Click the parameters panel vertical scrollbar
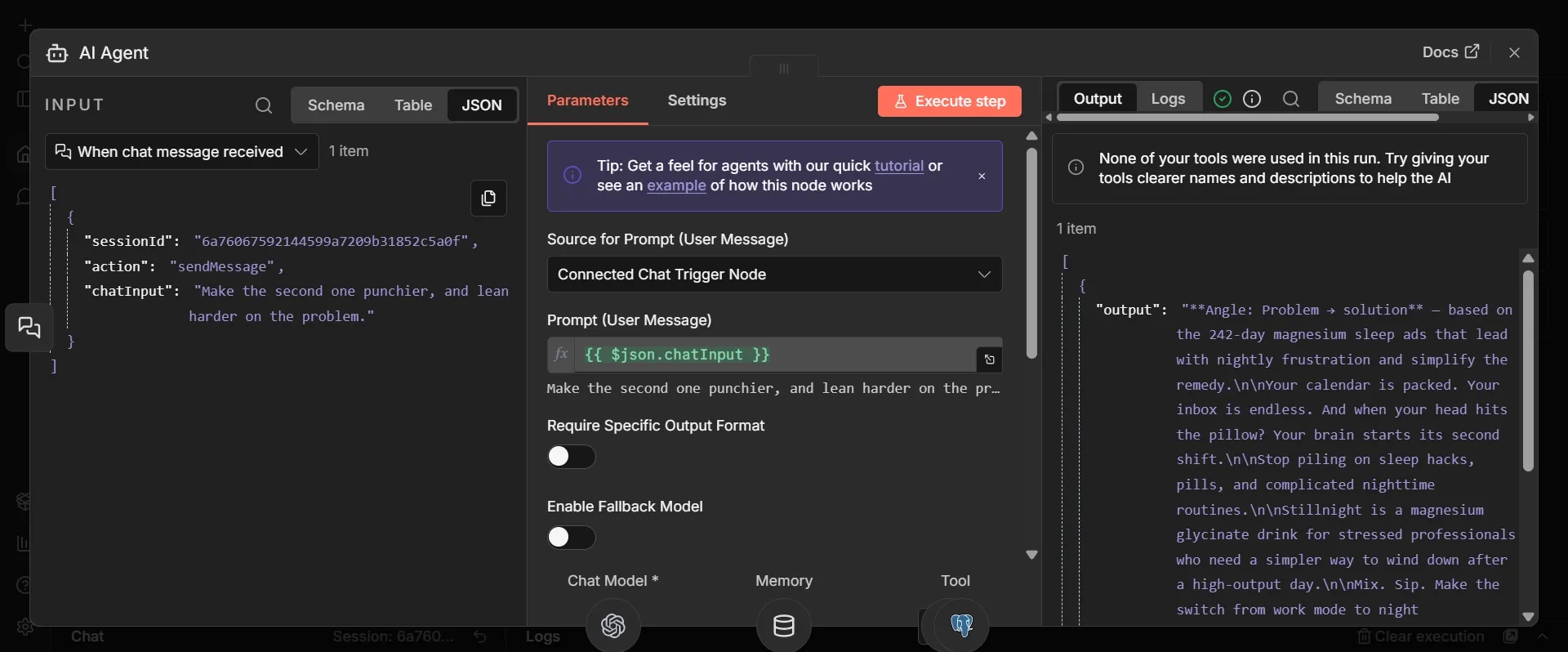The width and height of the screenshot is (1568, 652). [x=1031, y=253]
